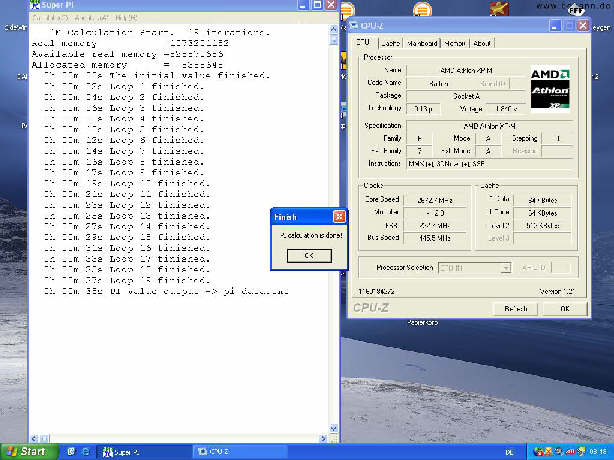Click the 'Socket A' package value in CPU-Z

(x=466, y=96)
